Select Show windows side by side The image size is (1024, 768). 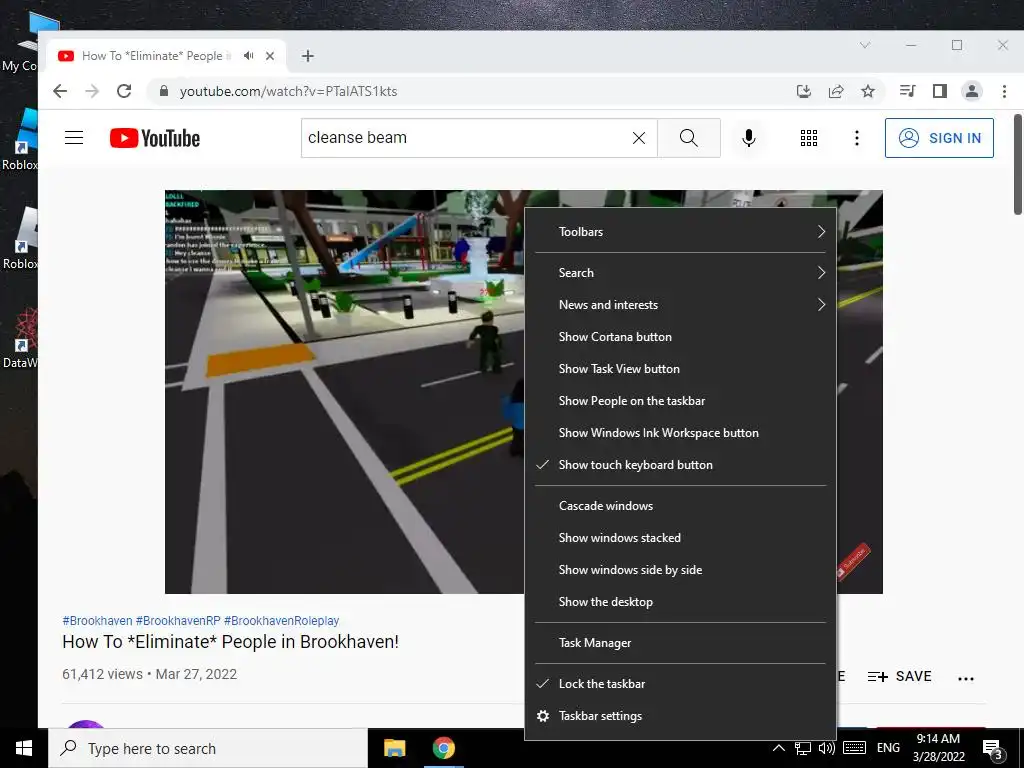(680, 570)
